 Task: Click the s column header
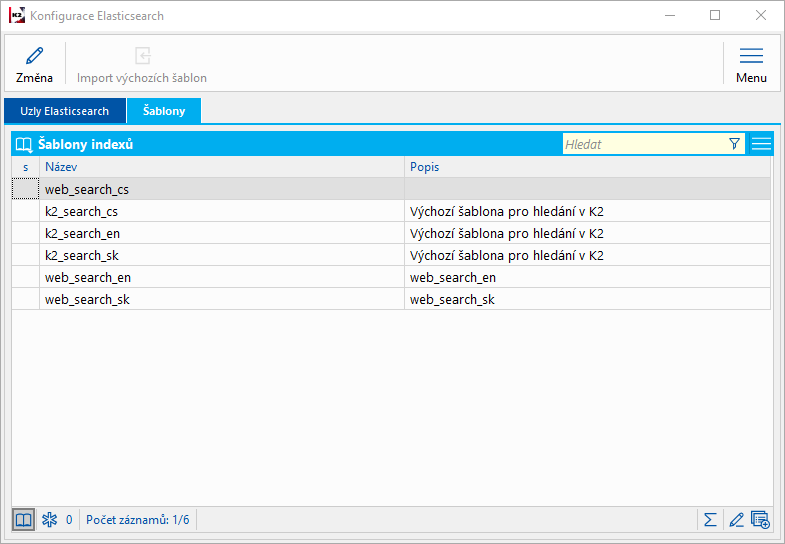coord(26,167)
